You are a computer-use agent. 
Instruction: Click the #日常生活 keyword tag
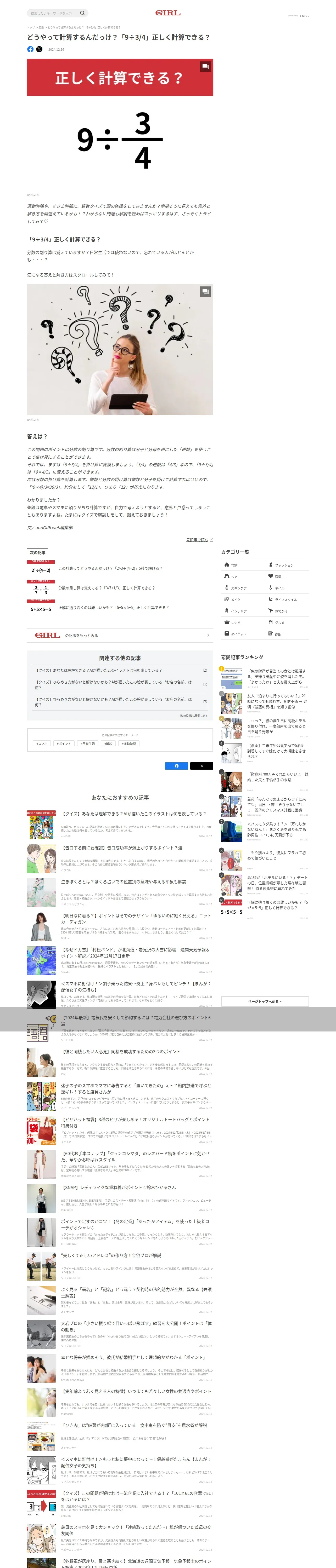point(88,744)
